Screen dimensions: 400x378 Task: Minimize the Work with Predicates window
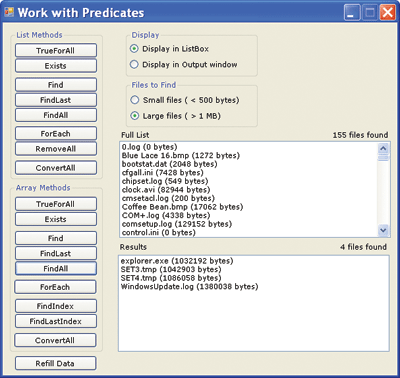352,13
